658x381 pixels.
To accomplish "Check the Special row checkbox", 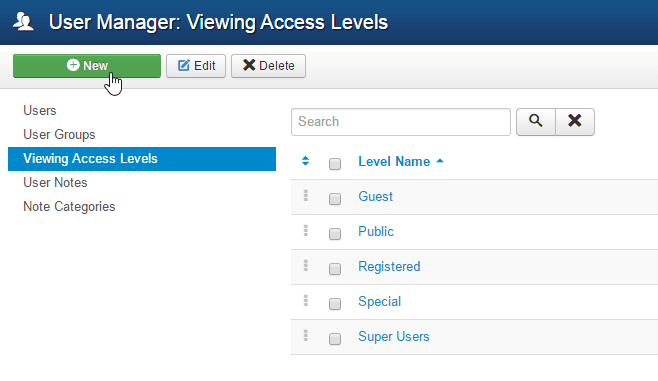I will tap(335, 303).
